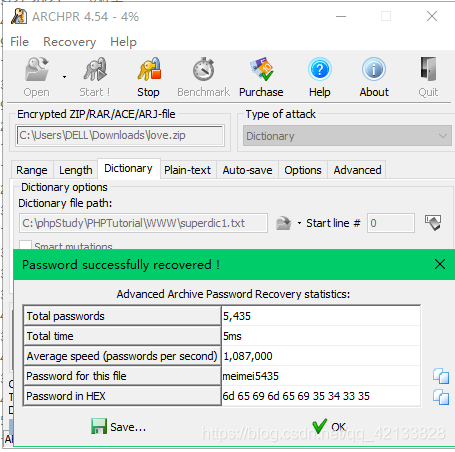The image size is (455, 452).
Task: Minimize the ARCHPR window
Action: [341, 16]
